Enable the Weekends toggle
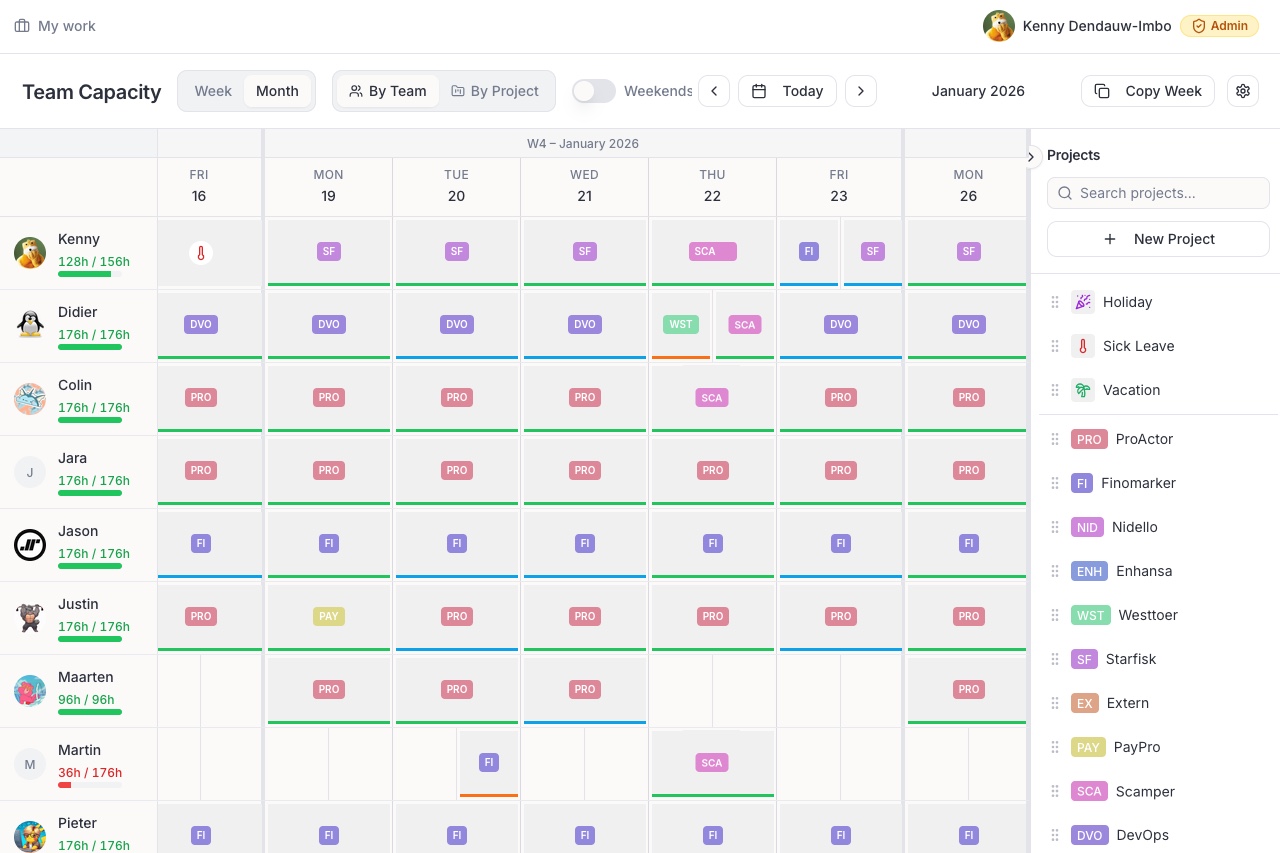 594,91
